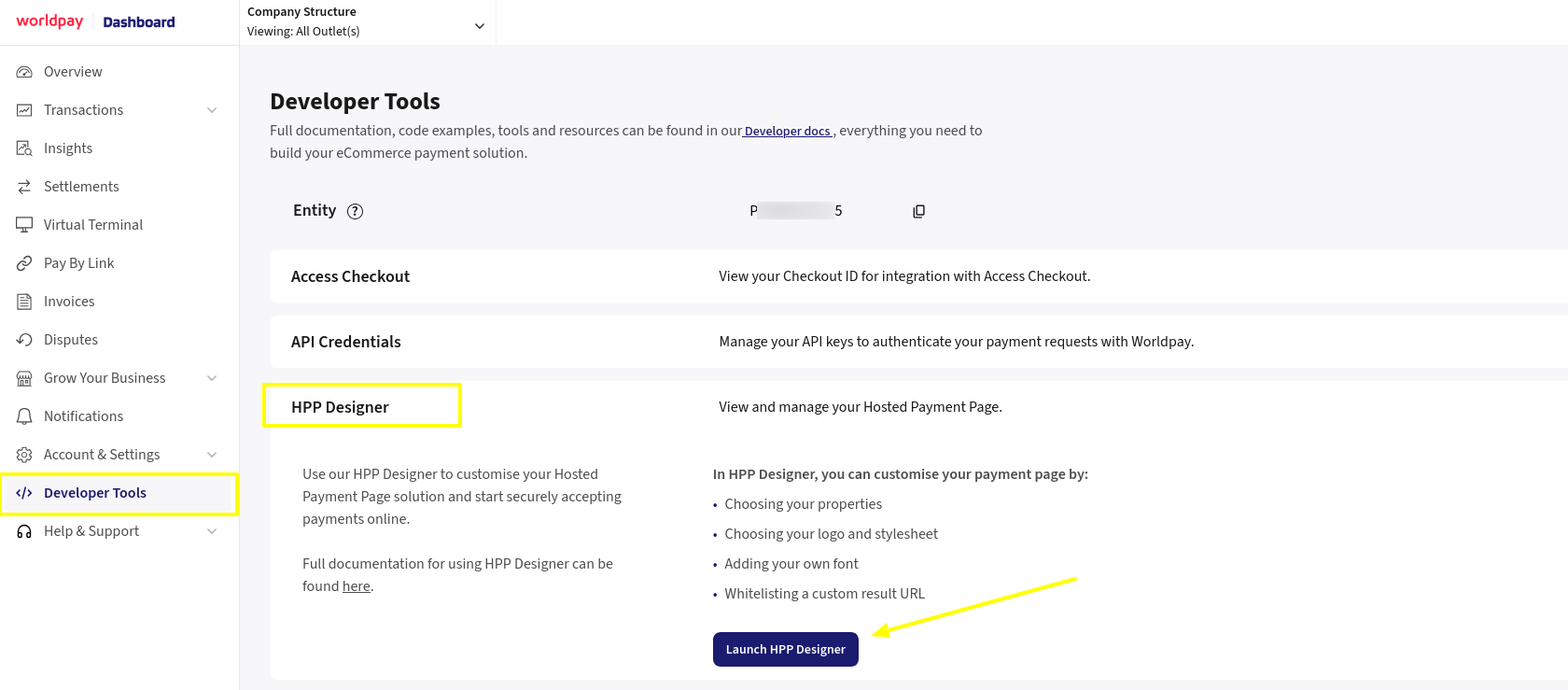This screenshot has width=1568, height=690.
Task: Expand the Transactions menu chevron
Action: (213, 109)
